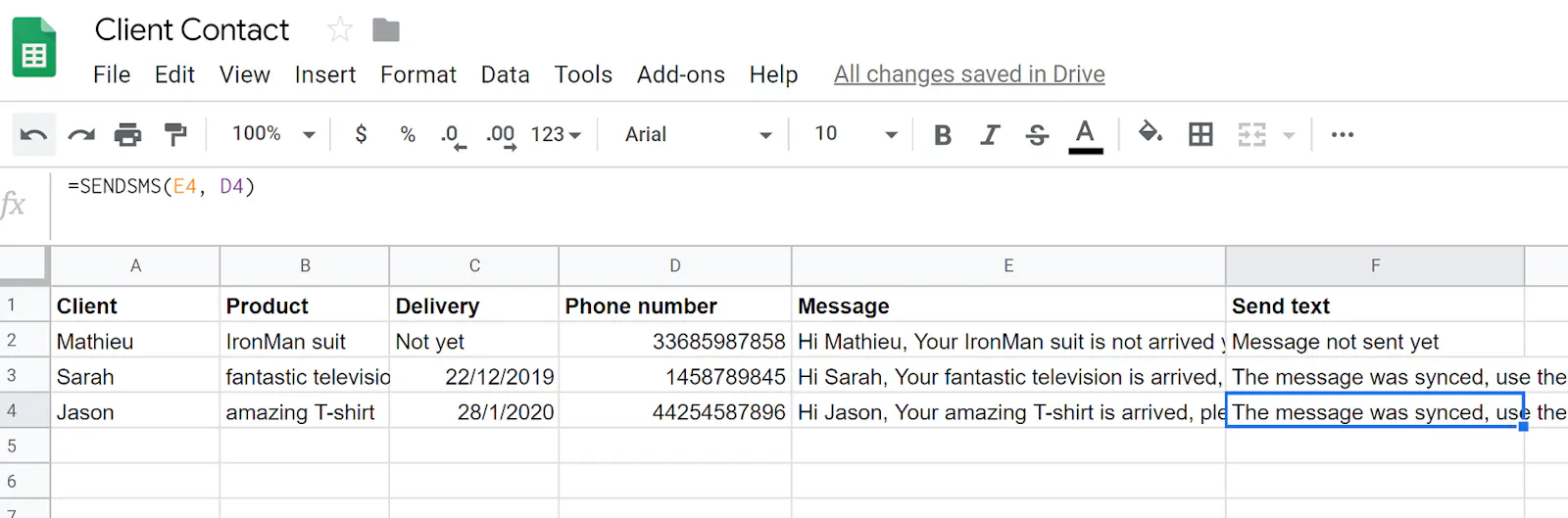
Task: Select the Not yet delivery cell
Action: pyautogui.click(x=474, y=341)
